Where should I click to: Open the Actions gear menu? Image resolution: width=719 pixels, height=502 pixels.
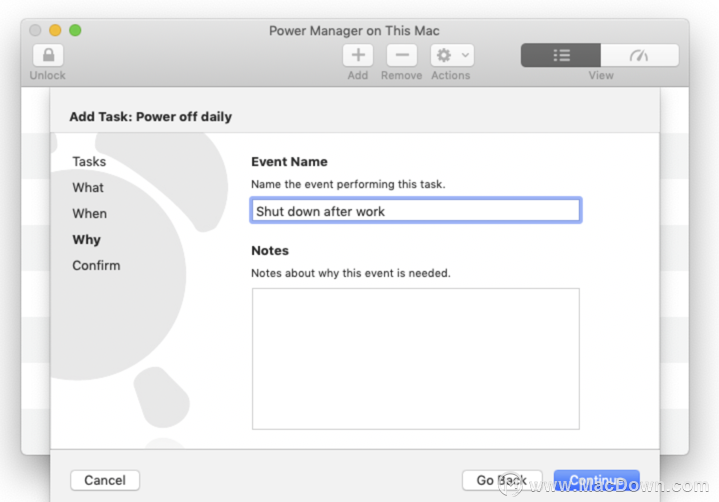click(x=452, y=55)
